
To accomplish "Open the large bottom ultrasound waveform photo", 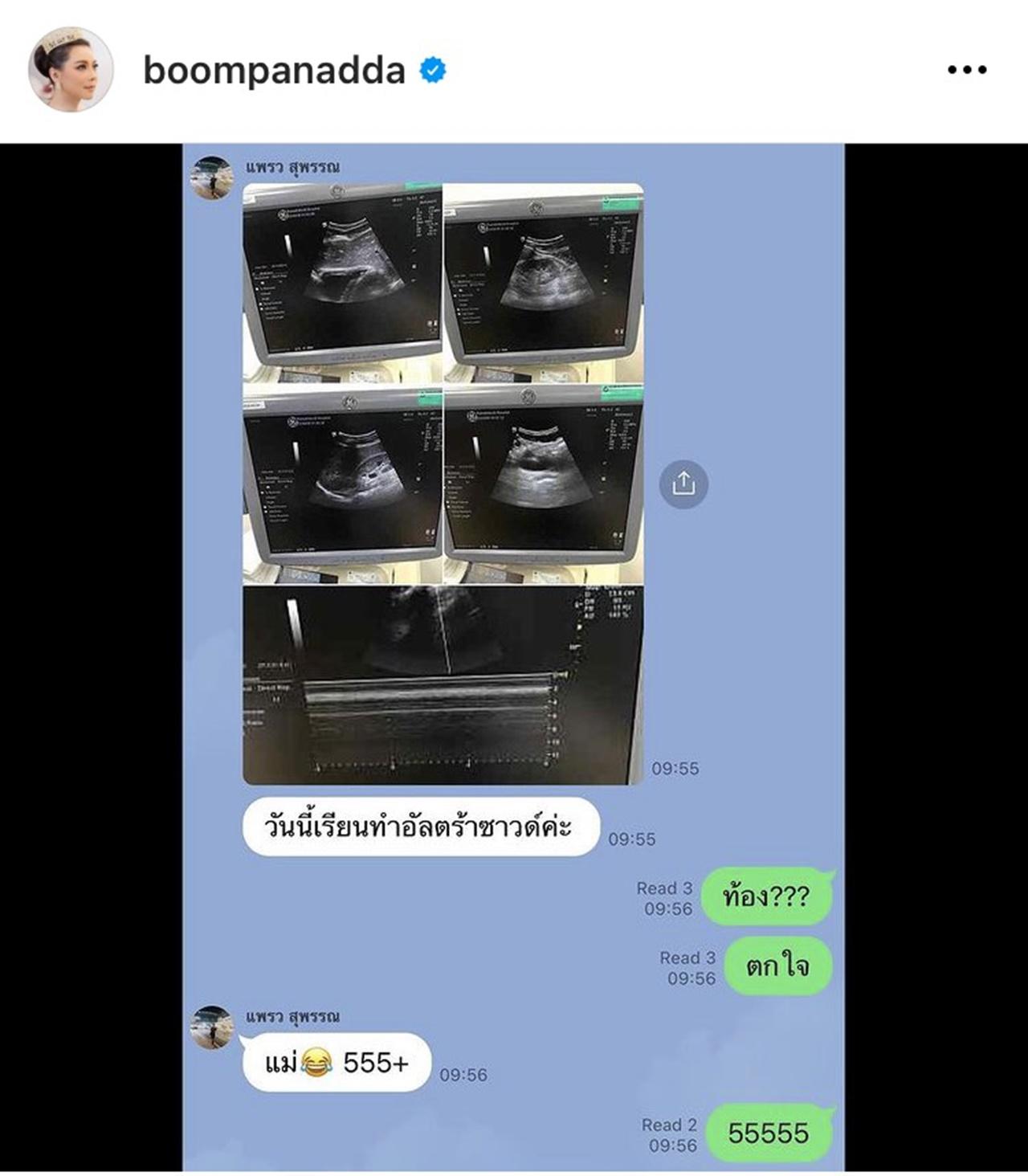I will pos(443,685).
